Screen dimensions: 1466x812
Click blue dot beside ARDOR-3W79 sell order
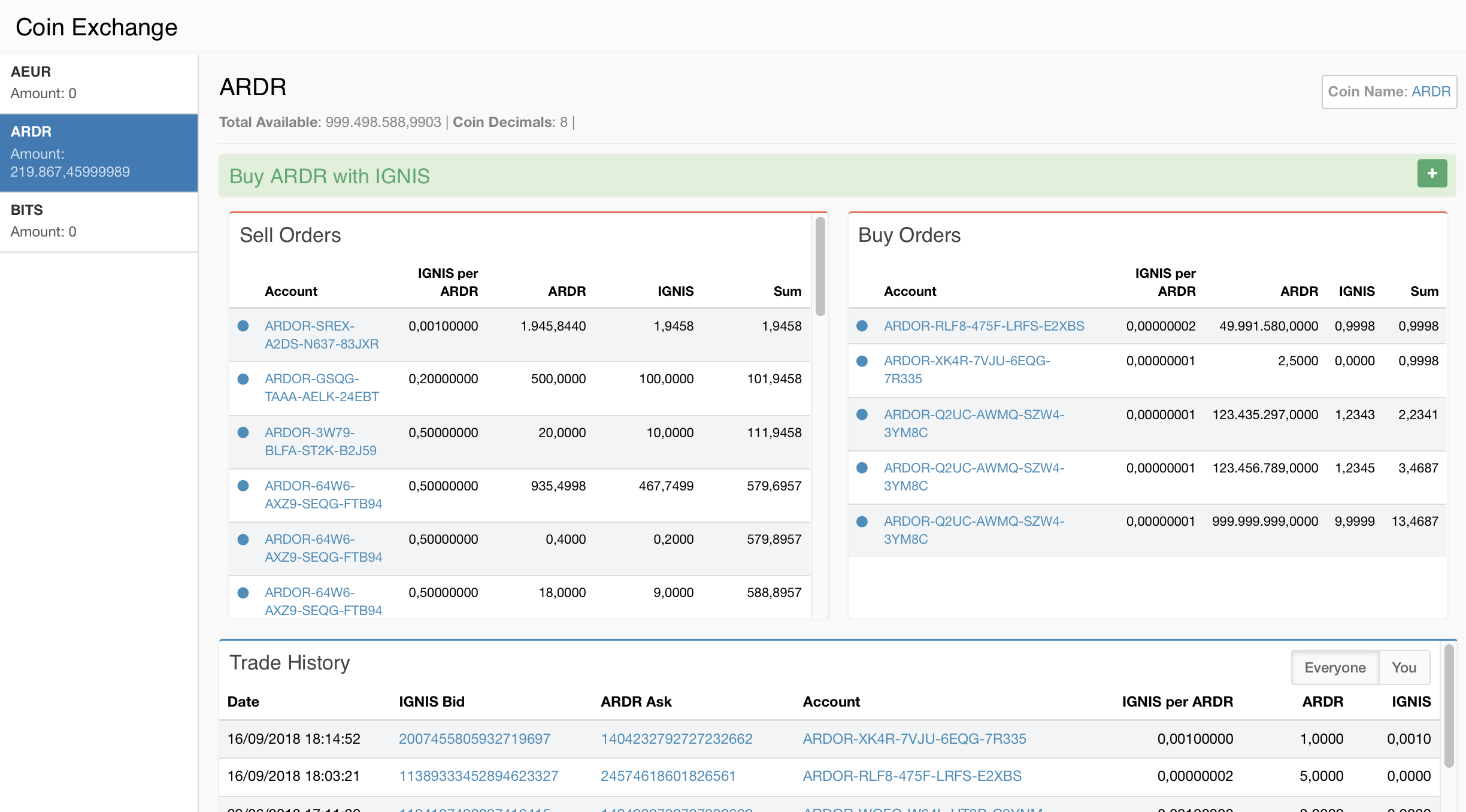(x=243, y=432)
